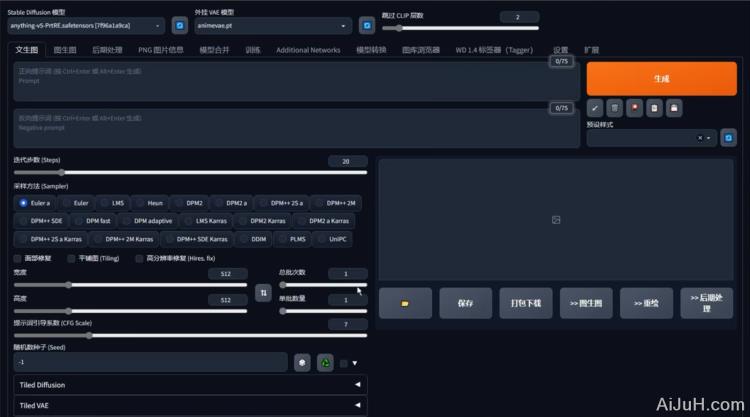Refresh the external VAE model list
The image size is (750, 417).
pos(366,25)
